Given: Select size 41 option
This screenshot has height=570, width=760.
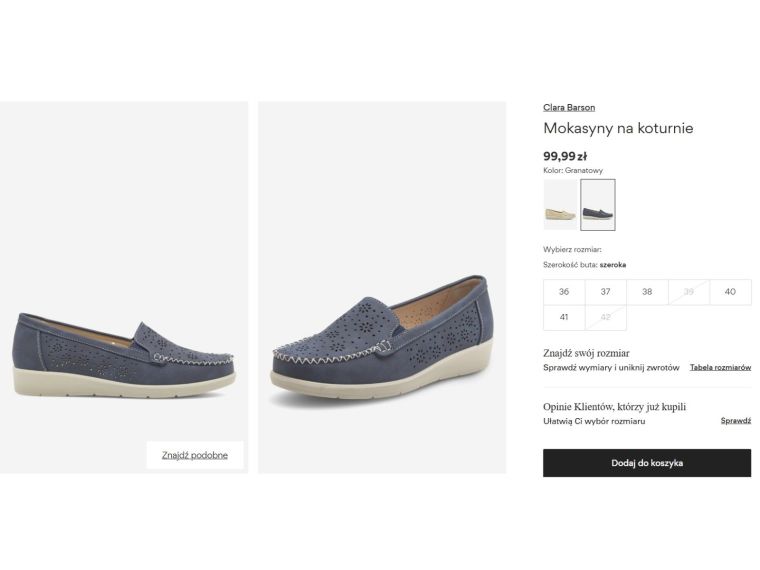Looking at the screenshot, I should tap(564, 317).
